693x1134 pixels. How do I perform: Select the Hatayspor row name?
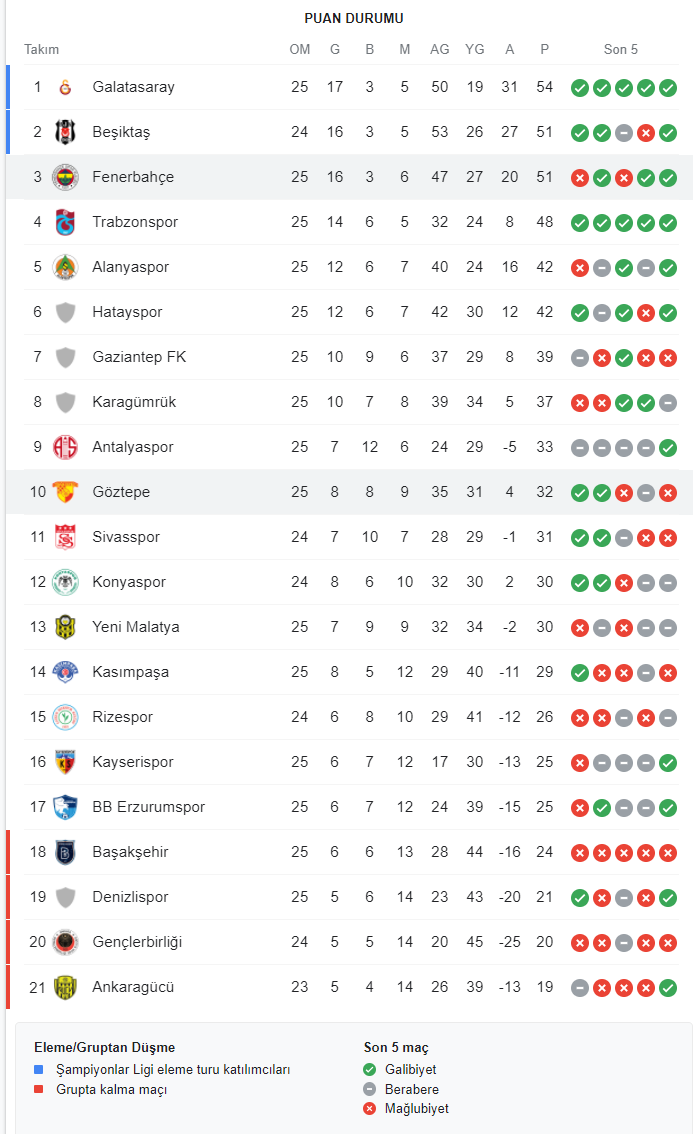click(x=127, y=312)
